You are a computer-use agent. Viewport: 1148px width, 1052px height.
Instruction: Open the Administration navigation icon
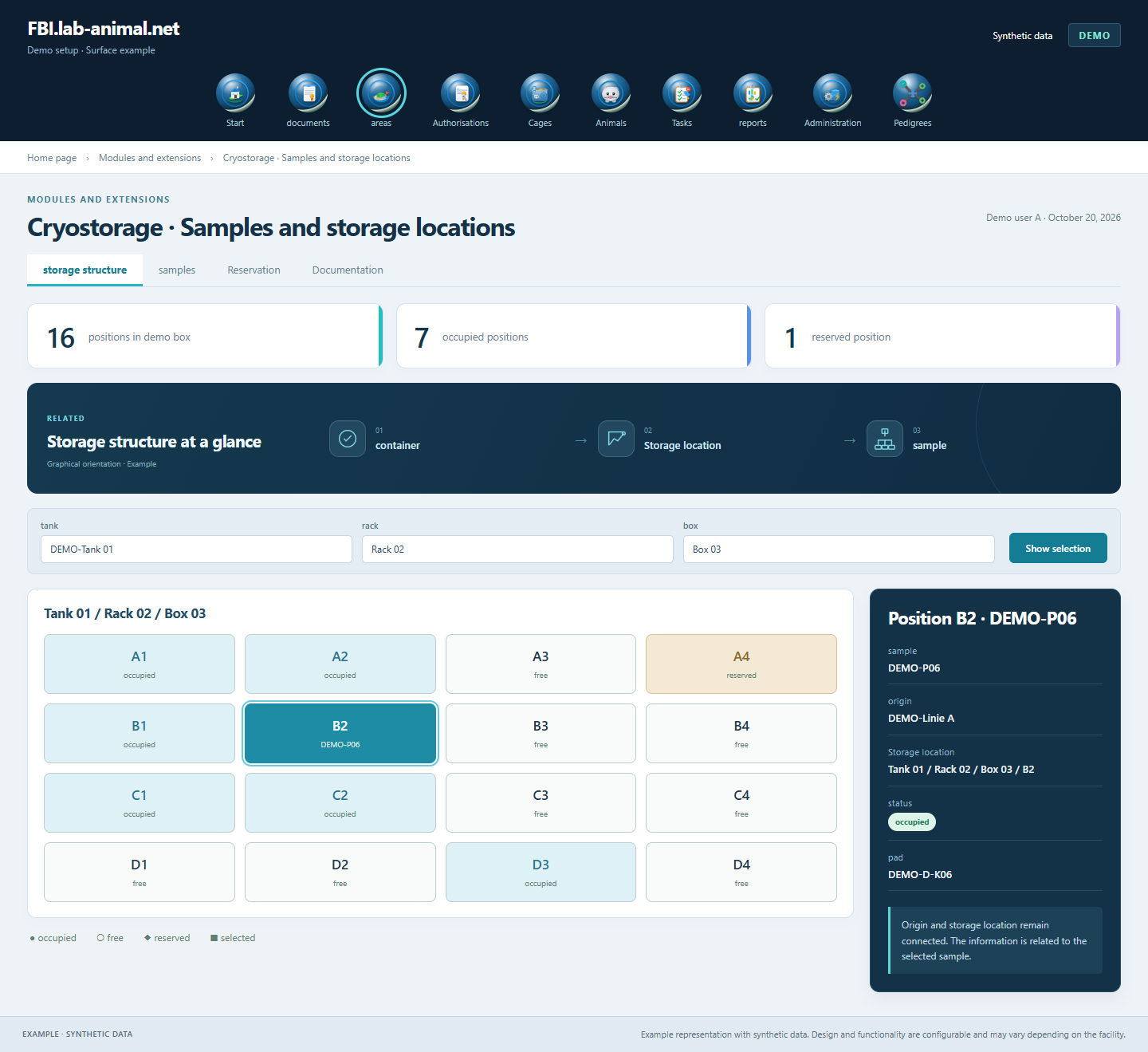pos(832,93)
